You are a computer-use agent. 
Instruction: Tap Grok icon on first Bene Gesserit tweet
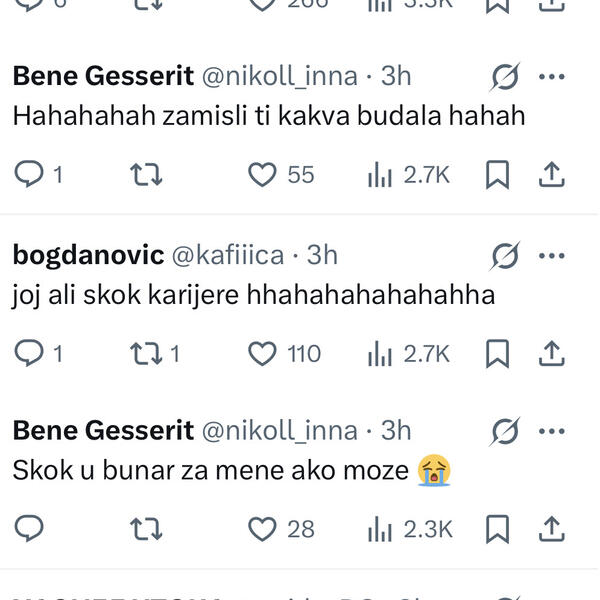505,77
